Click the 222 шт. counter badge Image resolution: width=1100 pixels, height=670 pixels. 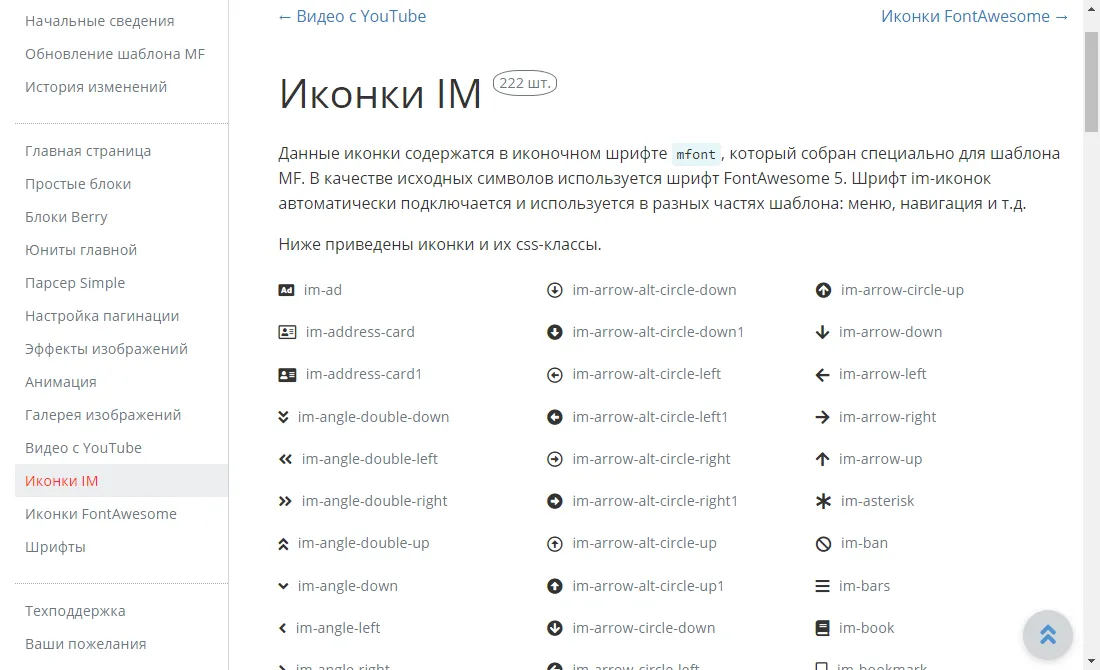(x=524, y=83)
